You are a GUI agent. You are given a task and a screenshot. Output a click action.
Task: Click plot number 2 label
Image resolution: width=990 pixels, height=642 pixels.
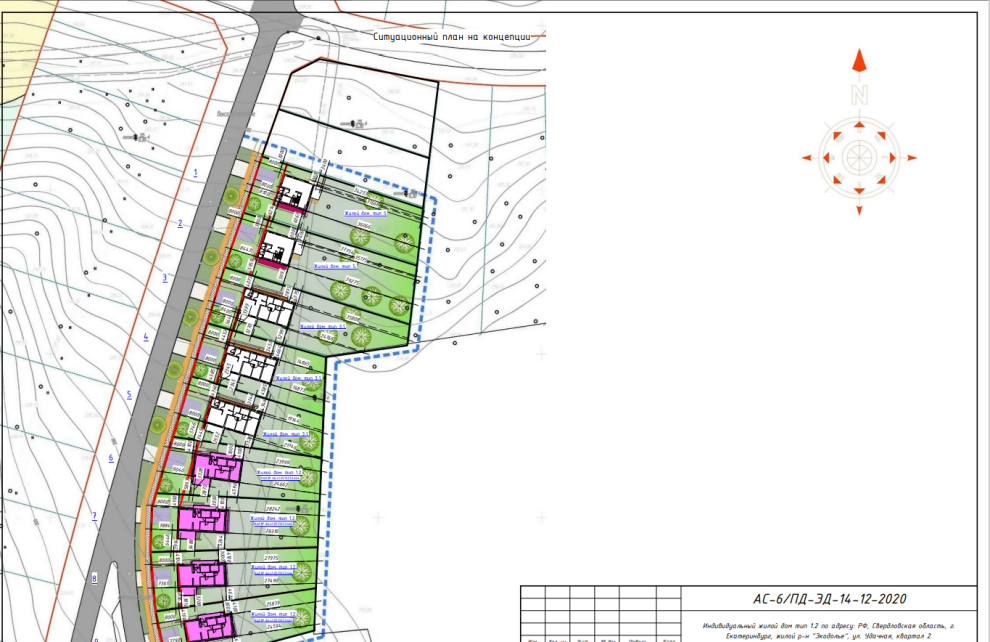180,223
